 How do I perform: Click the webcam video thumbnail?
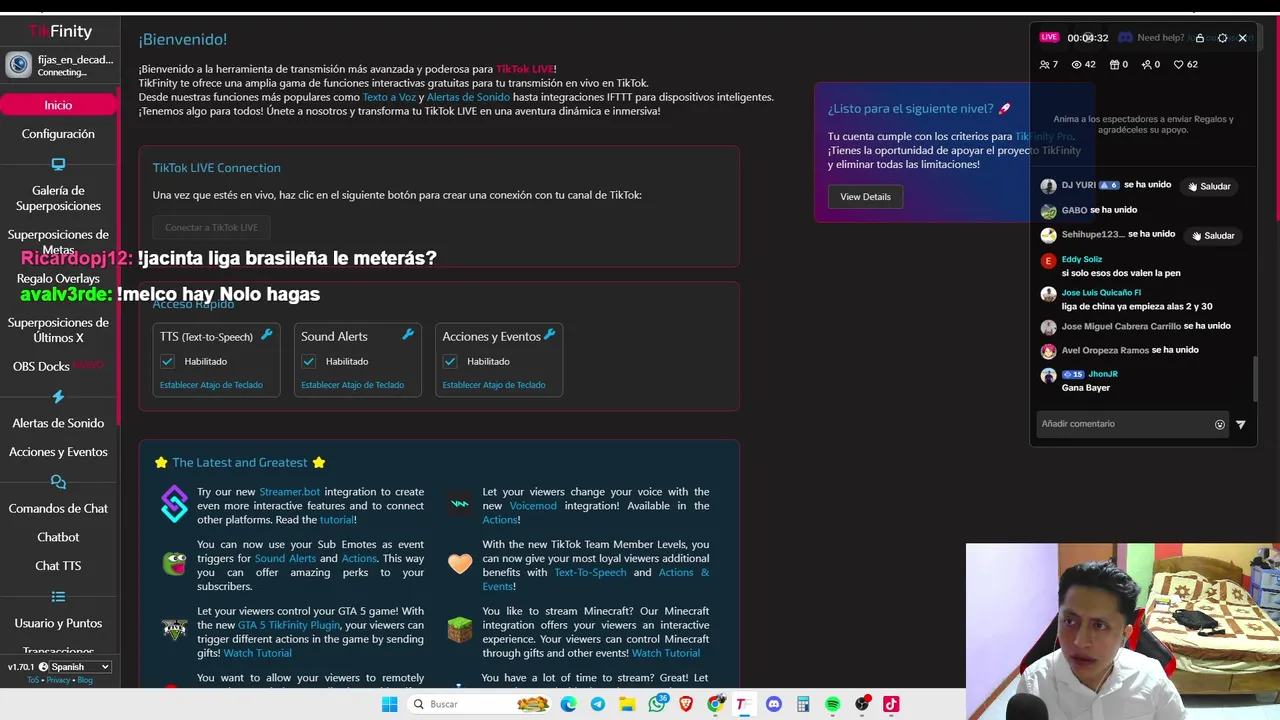click(x=1123, y=632)
